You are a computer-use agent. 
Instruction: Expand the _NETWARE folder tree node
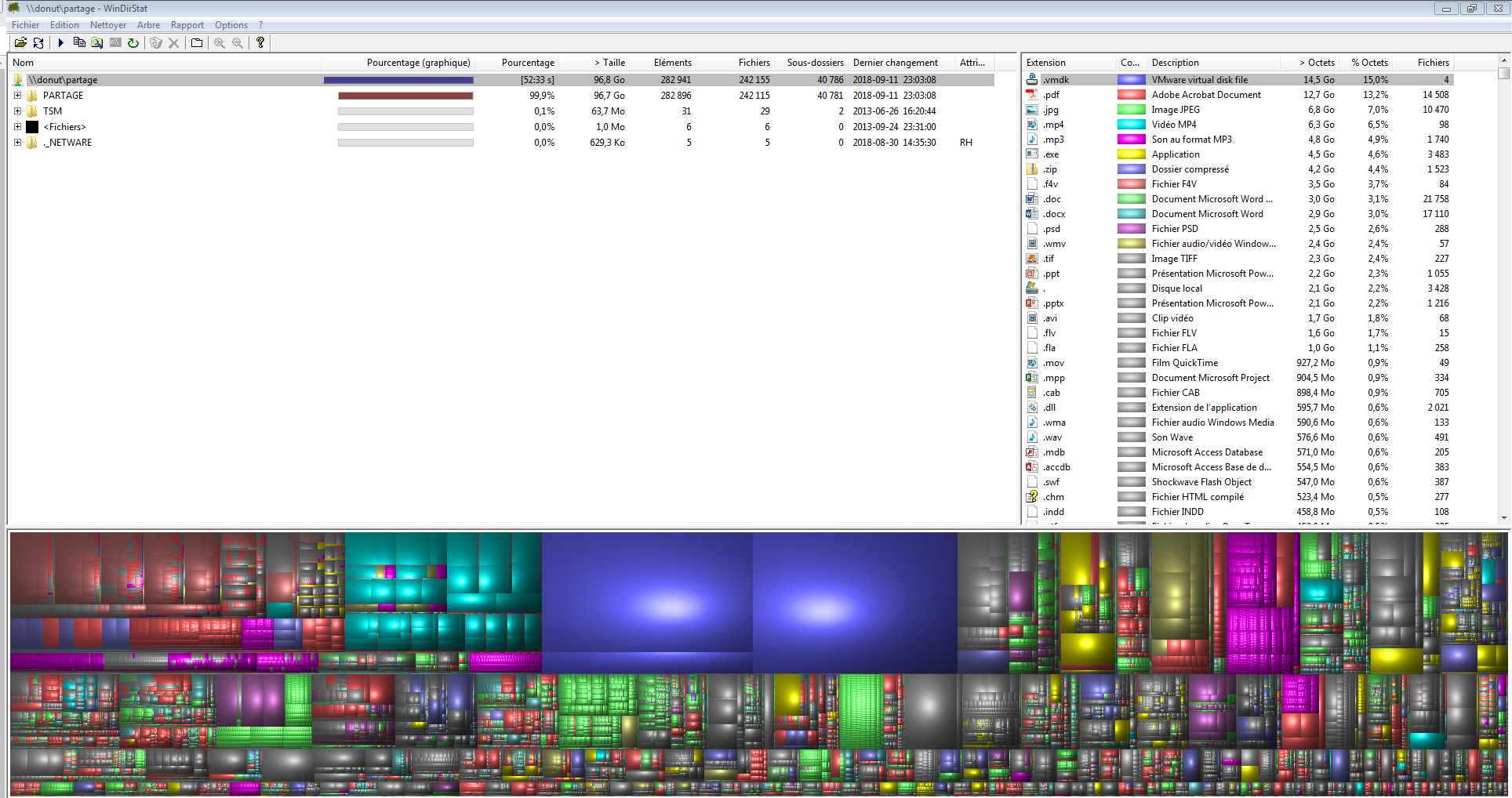[x=17, y=143]
